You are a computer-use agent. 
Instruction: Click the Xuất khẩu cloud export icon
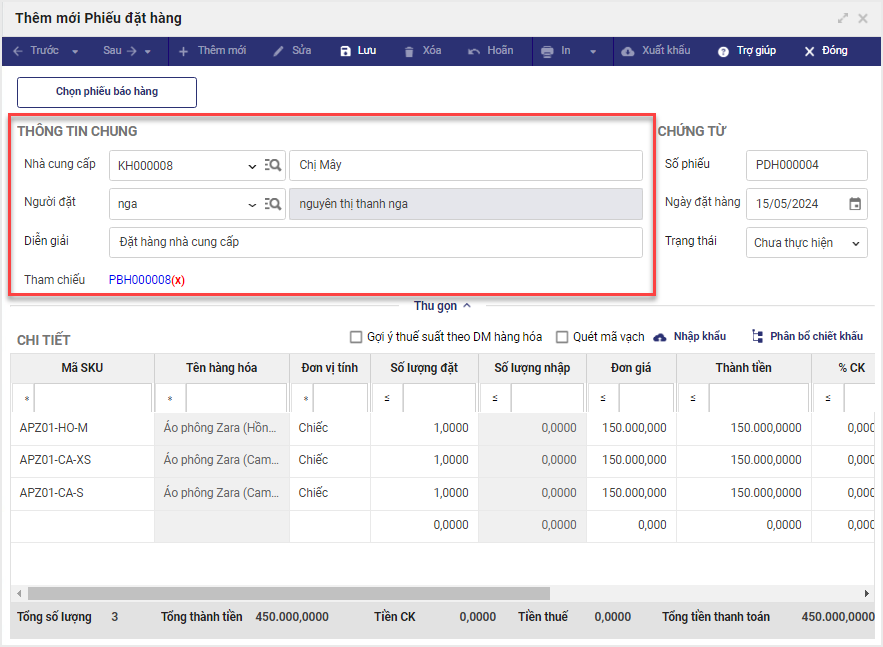coord(628,51)
